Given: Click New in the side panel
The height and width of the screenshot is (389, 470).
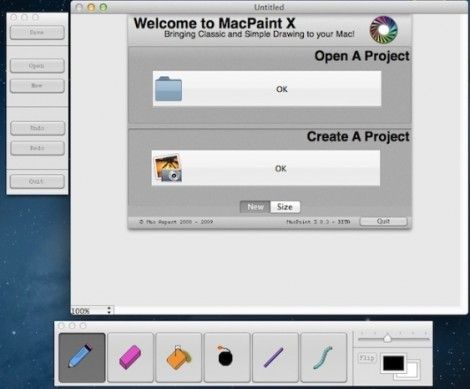Looking at the screenshot, I should pos(37,86).
